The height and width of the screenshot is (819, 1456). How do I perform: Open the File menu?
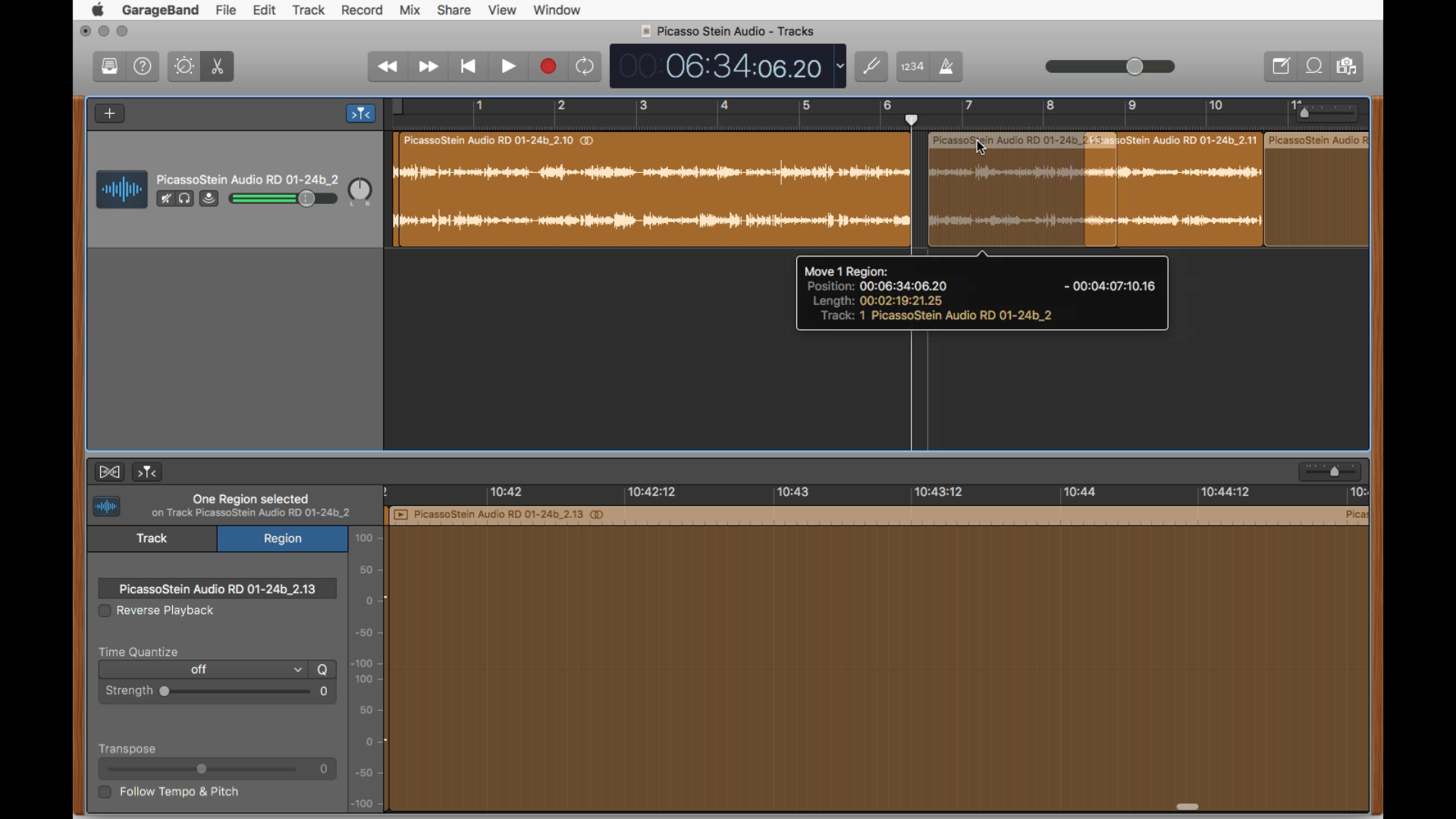pyautogui.click(x=226, y=10)
